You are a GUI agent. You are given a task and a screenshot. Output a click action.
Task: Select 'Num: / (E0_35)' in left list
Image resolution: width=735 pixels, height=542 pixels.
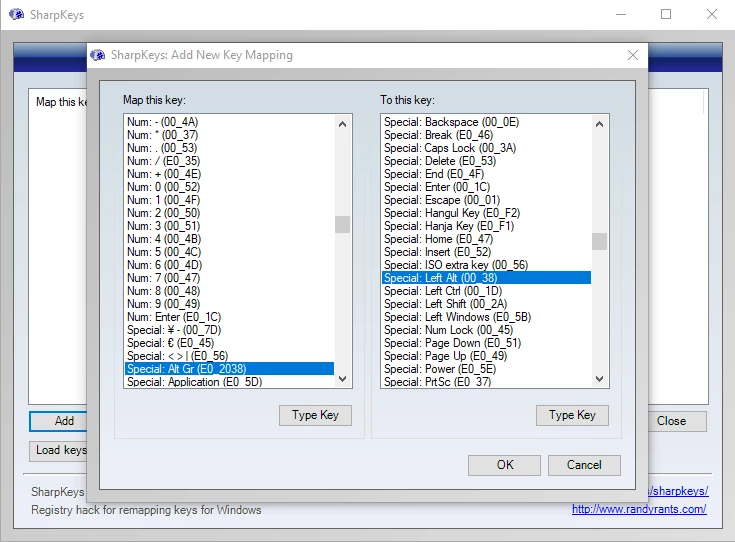click(x=230, y=161)
